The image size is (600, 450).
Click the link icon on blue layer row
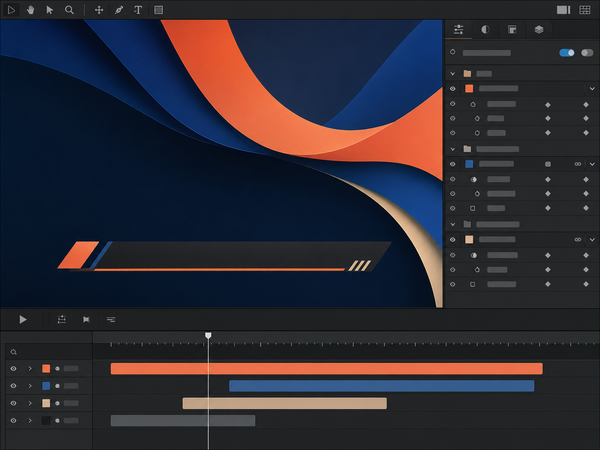point(578,164)
